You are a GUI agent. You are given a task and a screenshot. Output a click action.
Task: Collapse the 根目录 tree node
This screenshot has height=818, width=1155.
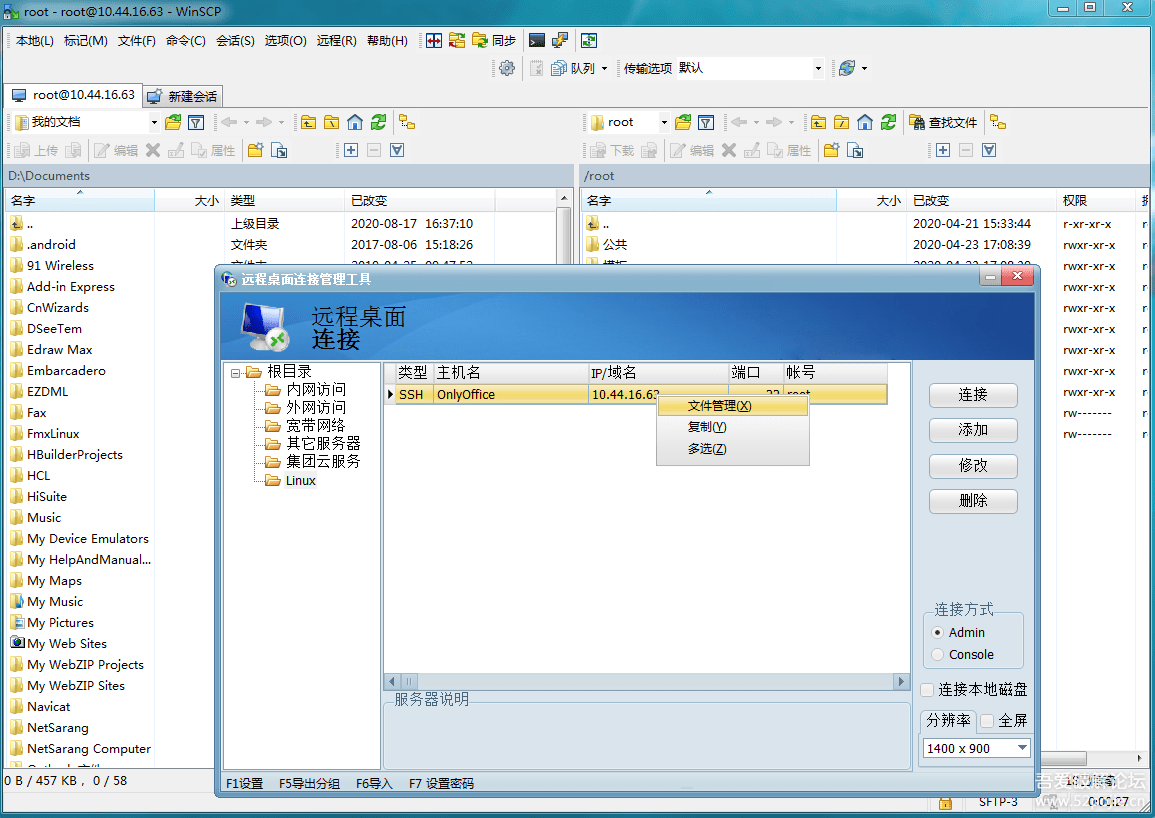(x=237, y=370)
